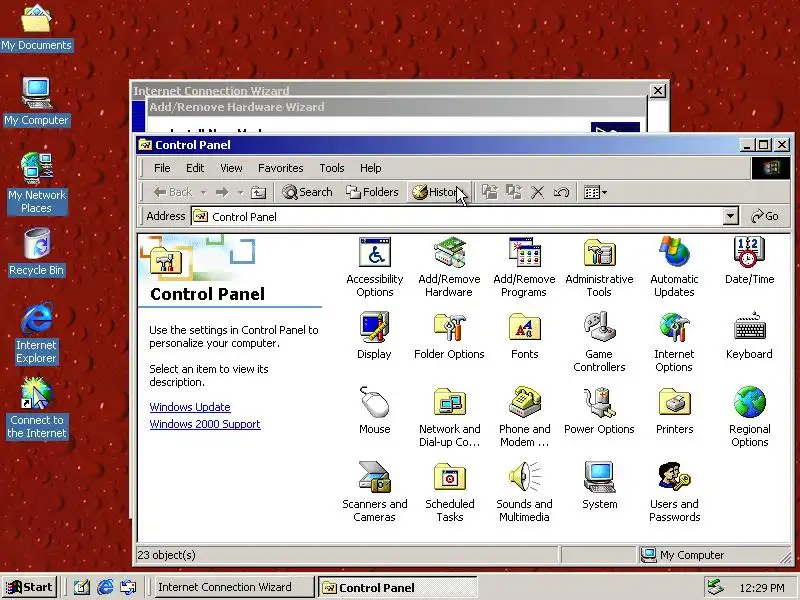Open the Views dropdown button
Viewport: 800px width, 600px height.
pyautogui.click(x=595, y=192)
